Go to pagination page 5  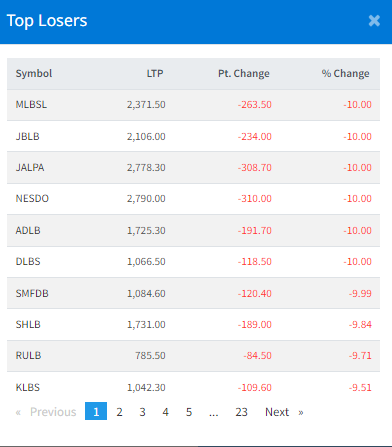tap(189, 412)
